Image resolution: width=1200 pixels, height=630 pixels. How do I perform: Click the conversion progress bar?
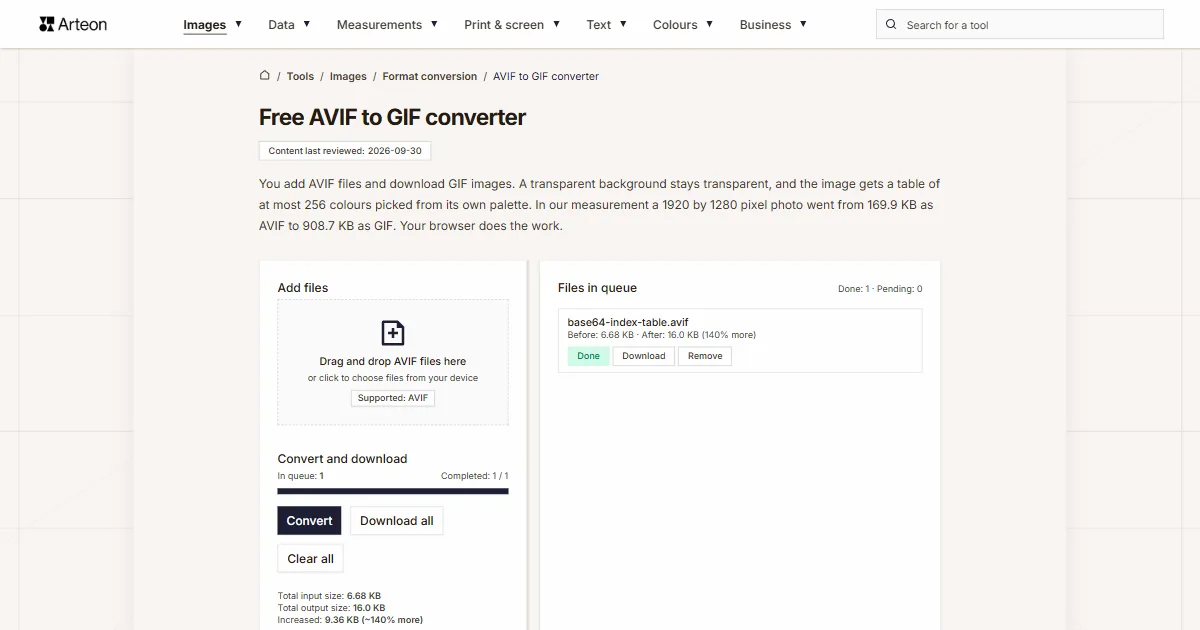pyautogui.click(x=393, y=491)
